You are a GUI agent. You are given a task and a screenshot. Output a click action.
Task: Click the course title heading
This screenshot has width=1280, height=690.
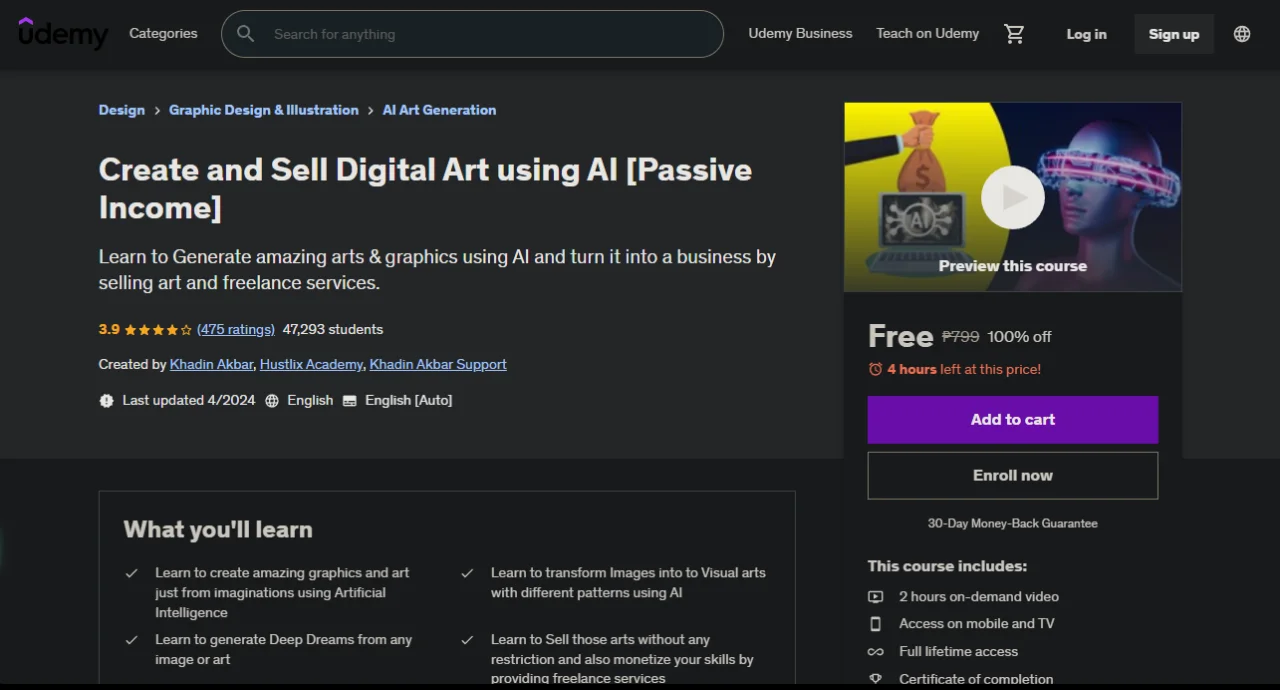coord(425,188)
